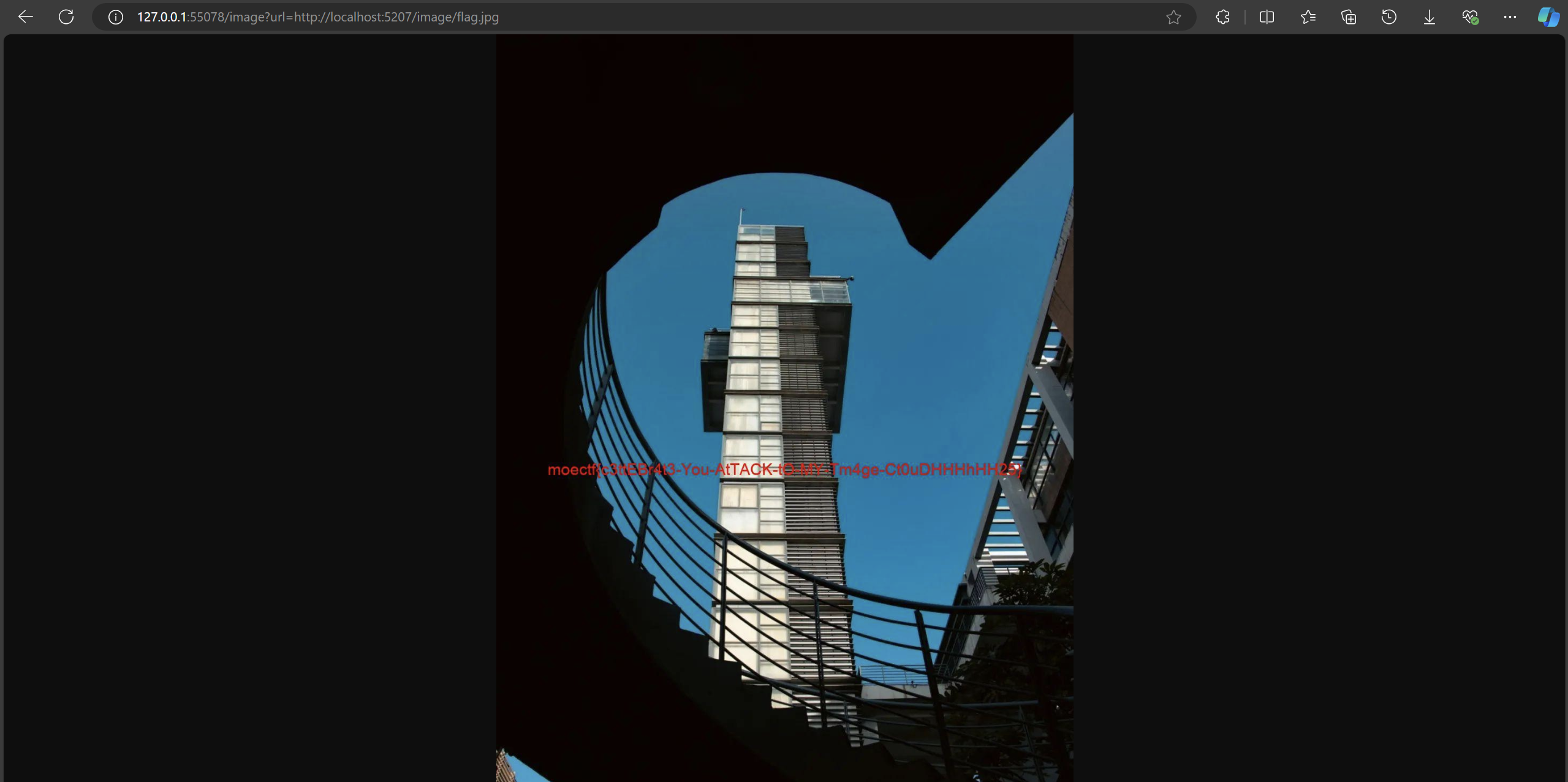Click the dark area right of the image

[1317, 404]
